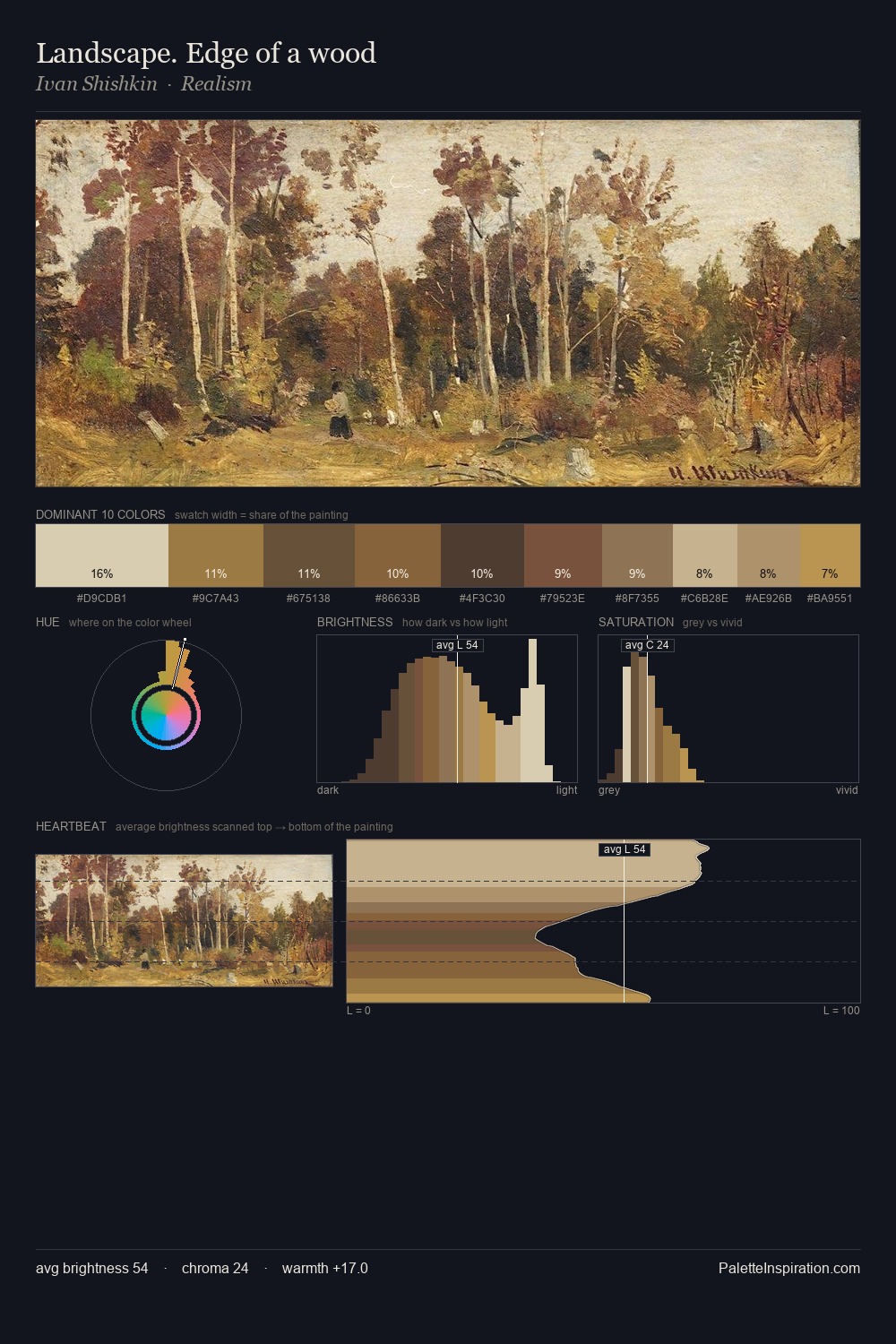Viewport: 896px width, 1344px height.
Task: Click the 'grey' saturation axis label
Action: click(609, 790)
